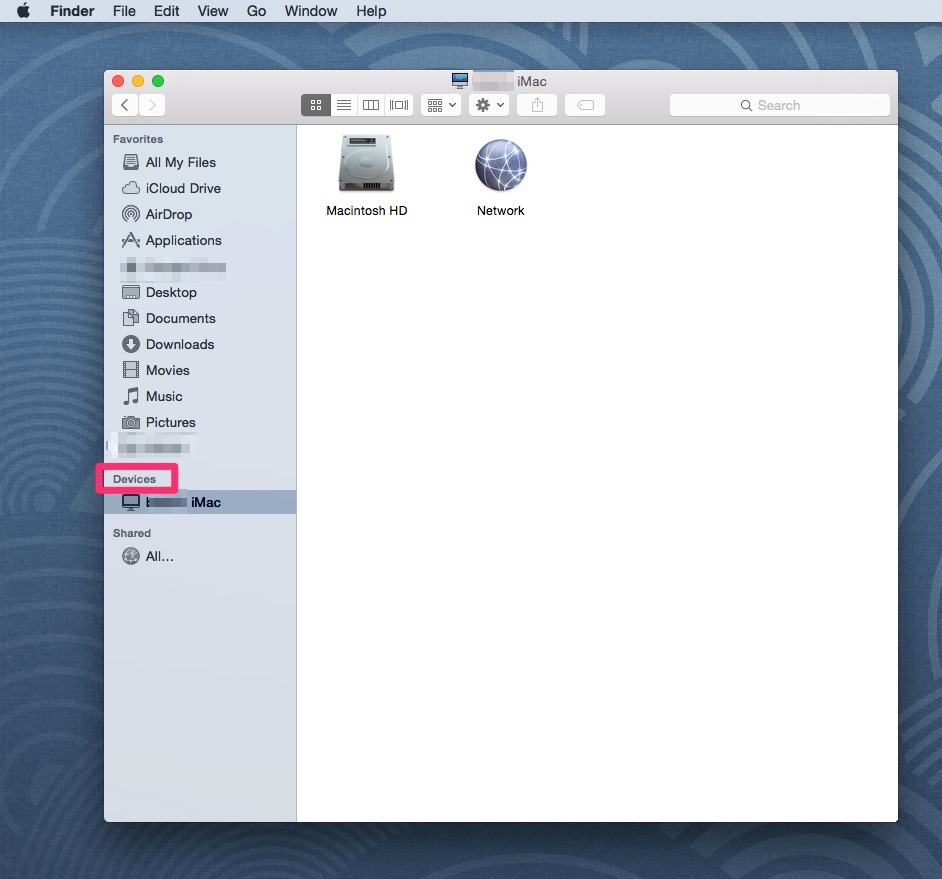Image resolution: width=942 pixels, height=879 pixels.
Task: Switch to list view
Action: coord(344,105)
